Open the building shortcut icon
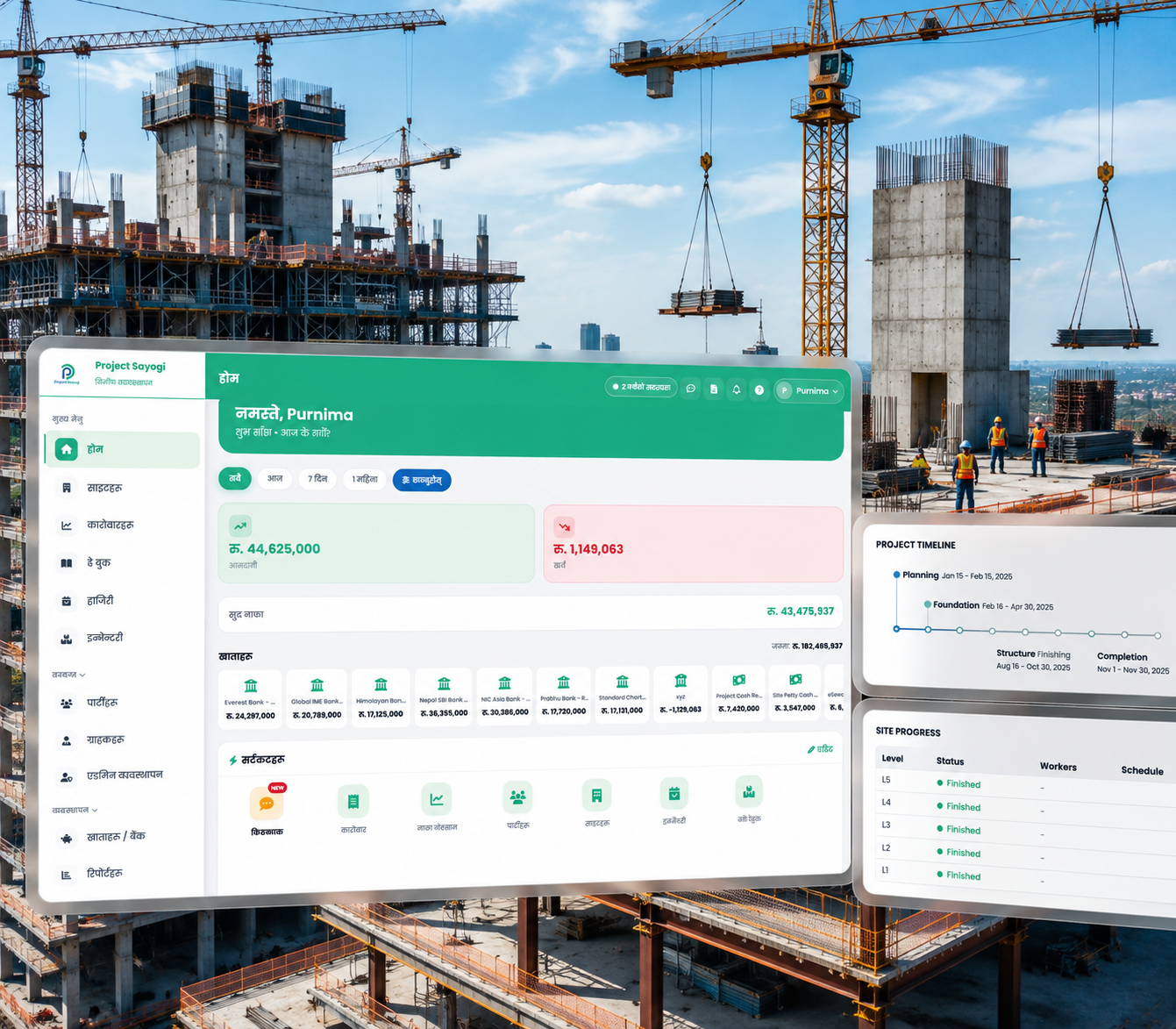 coord(596,796)
